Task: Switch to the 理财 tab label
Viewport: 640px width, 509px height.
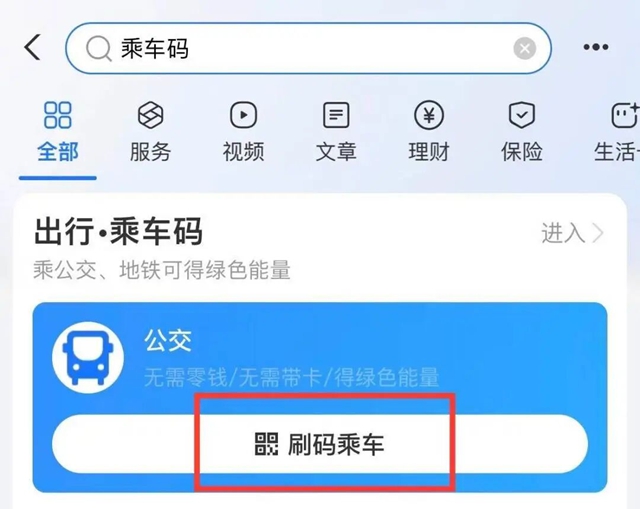Action: [x=429, y=152]
